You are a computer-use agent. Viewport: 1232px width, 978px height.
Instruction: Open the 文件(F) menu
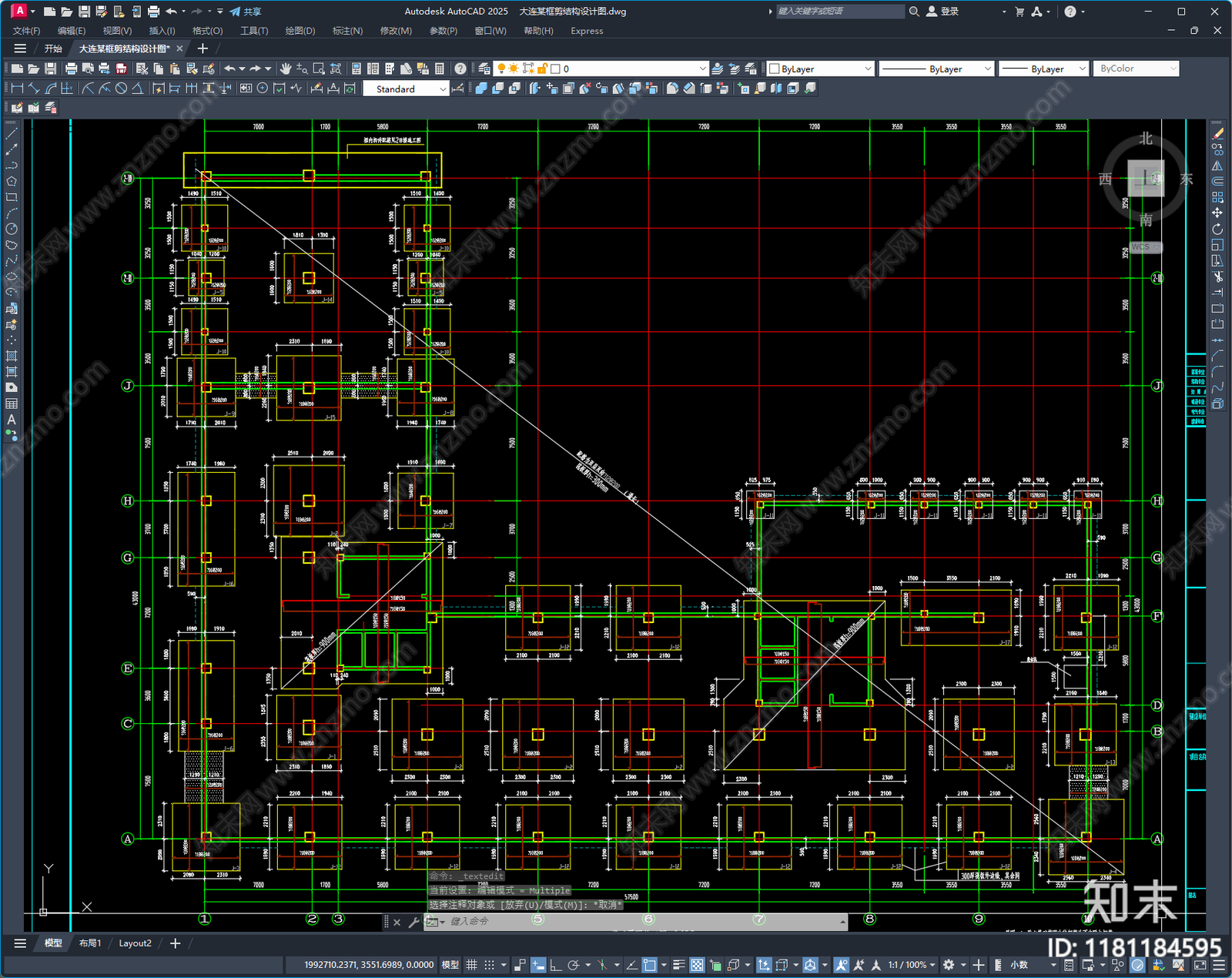click(x=27, y=31)
